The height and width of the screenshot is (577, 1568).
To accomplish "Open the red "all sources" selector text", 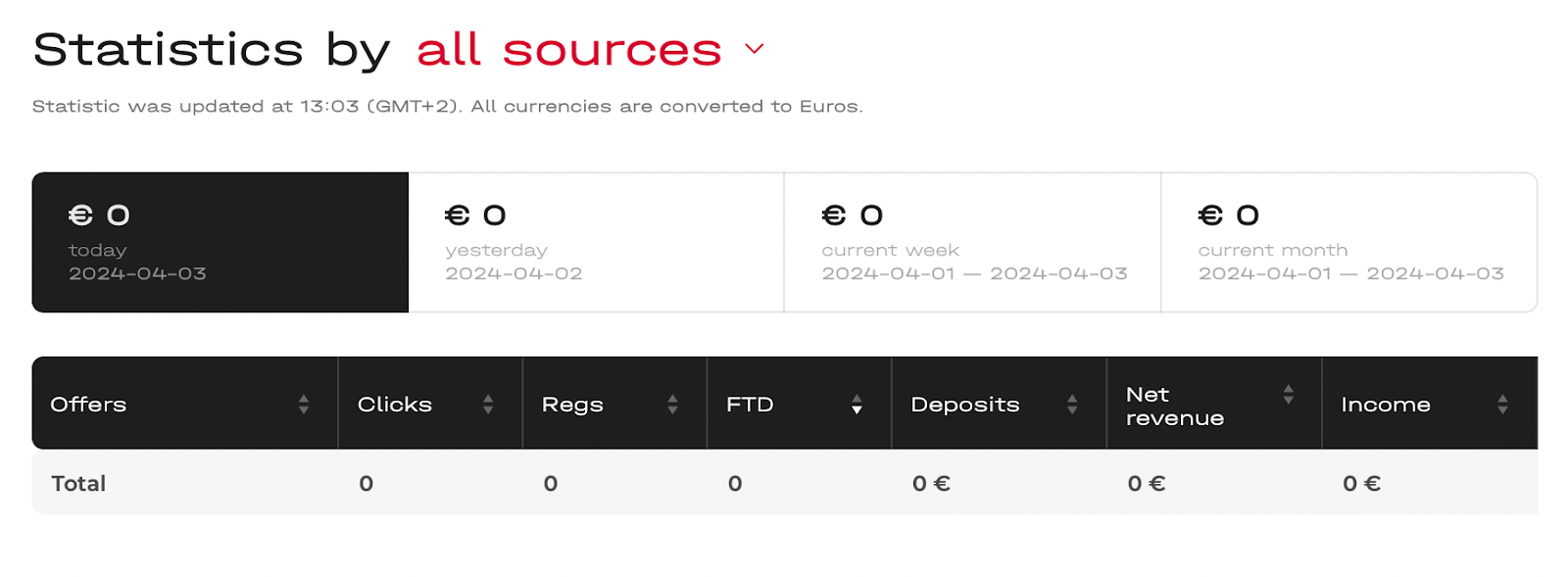I will [568, 49].
